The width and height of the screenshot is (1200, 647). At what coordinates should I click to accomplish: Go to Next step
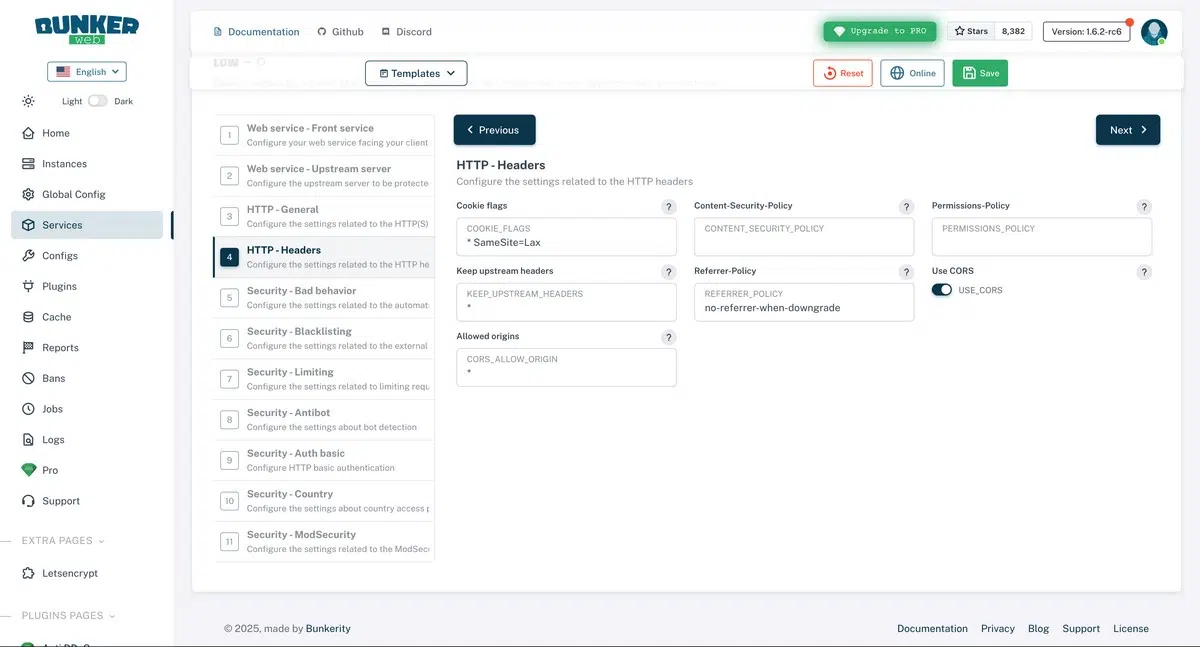pos(1128,130)
